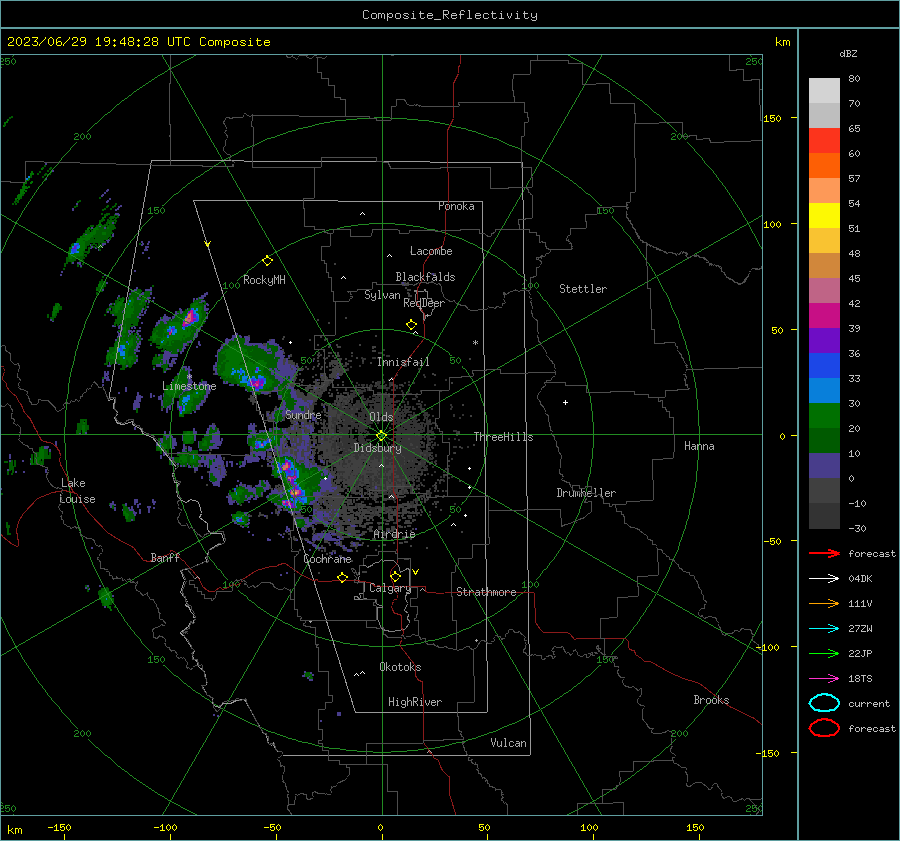Select the light gray 80 dBZ swatch
Screen dimensions: 900x841
tap(824, 91)
